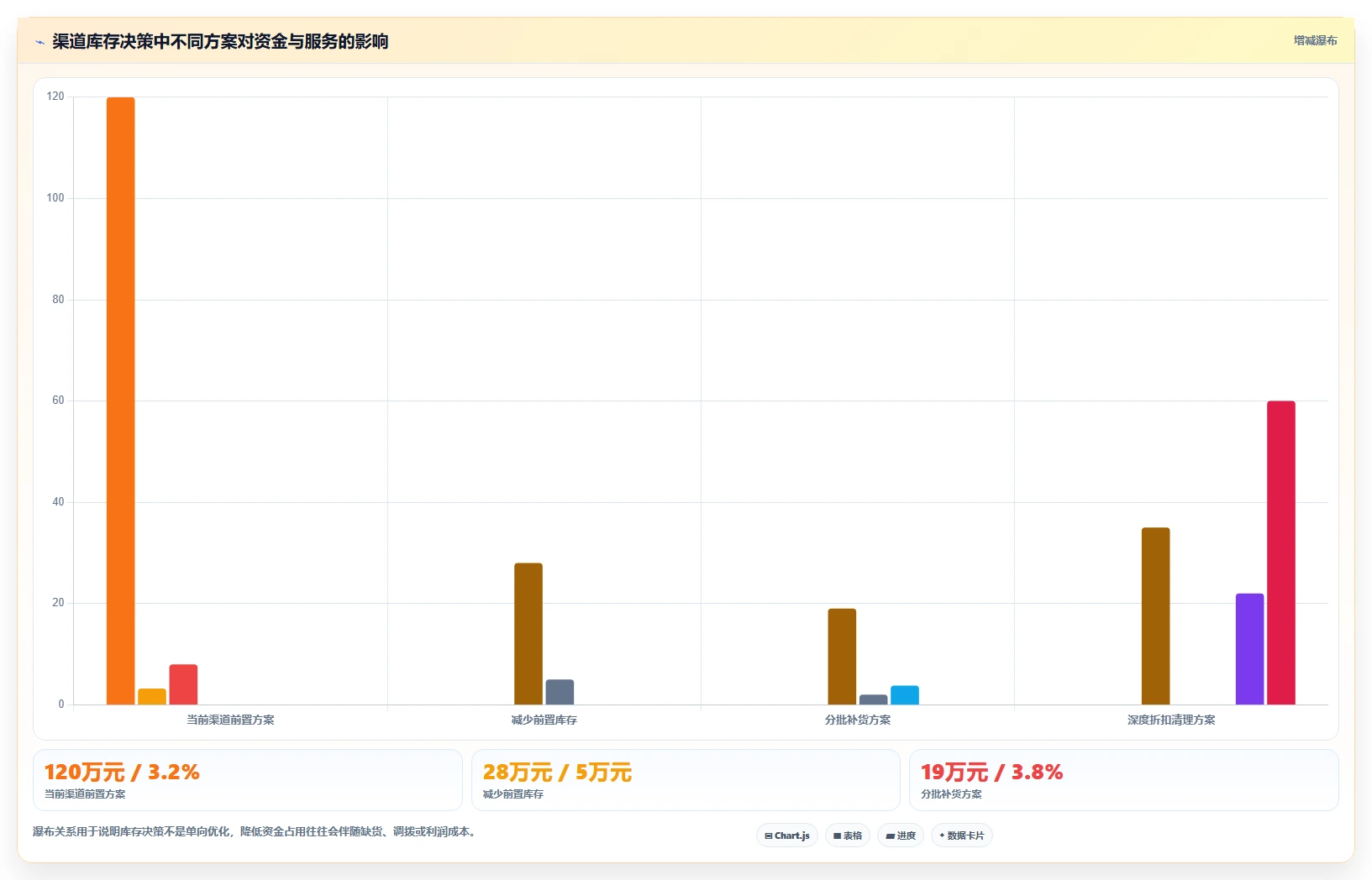Click the y-axis value 120
1372x880 pixels.
pos(55,97)
